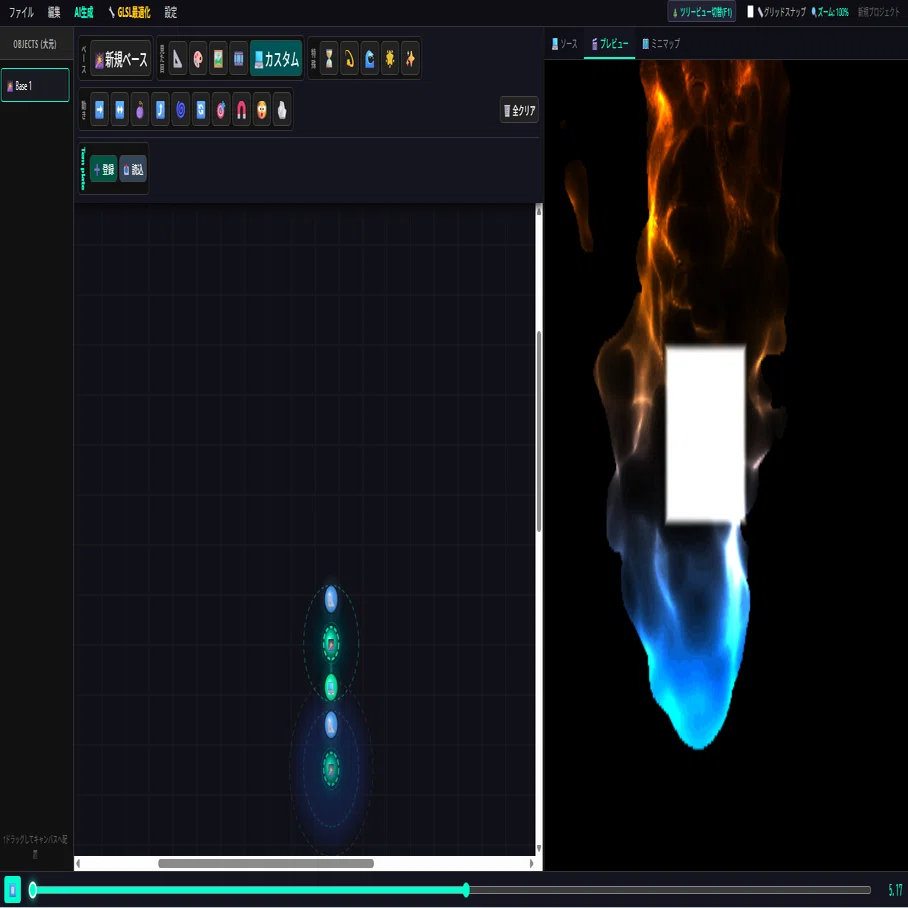Select the bottom green dashed image node
This screenshot has height=908, width=908.
tap(331, 769)
